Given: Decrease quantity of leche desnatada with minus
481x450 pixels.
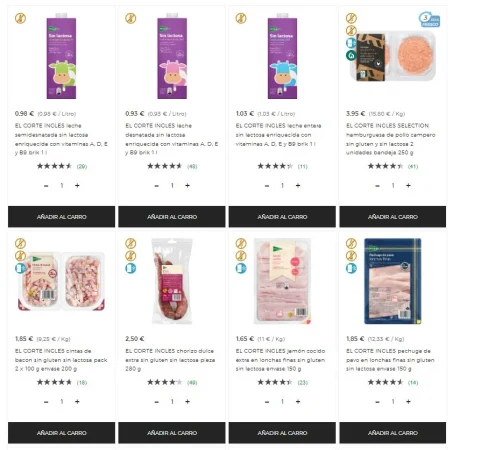Looking at the screenshot, I should (x=157, y=186).
